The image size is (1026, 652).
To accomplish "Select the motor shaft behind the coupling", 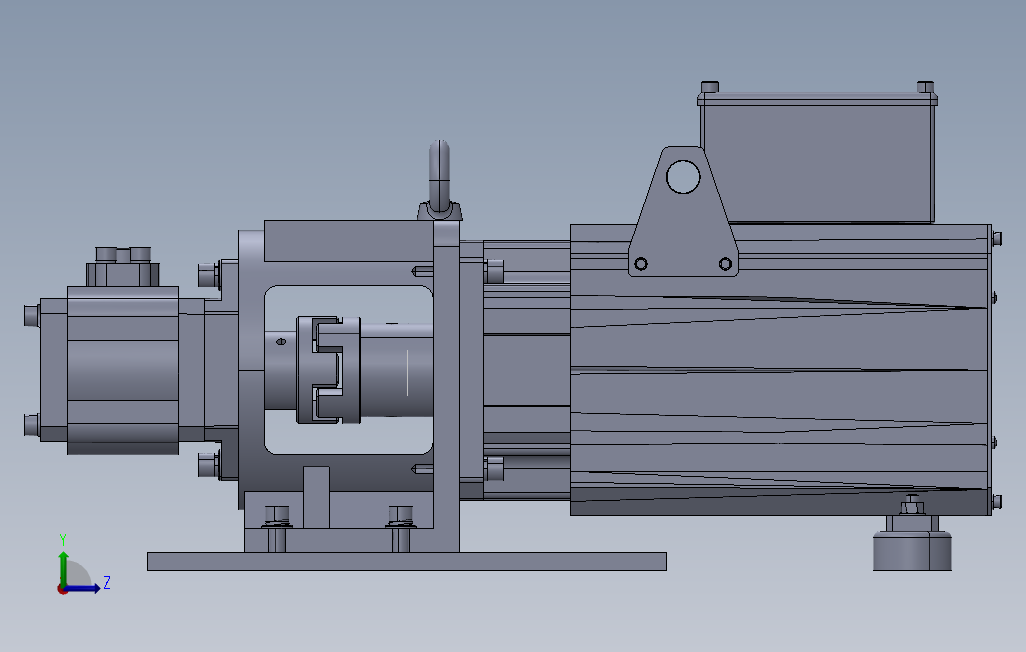I will [396, 370].
